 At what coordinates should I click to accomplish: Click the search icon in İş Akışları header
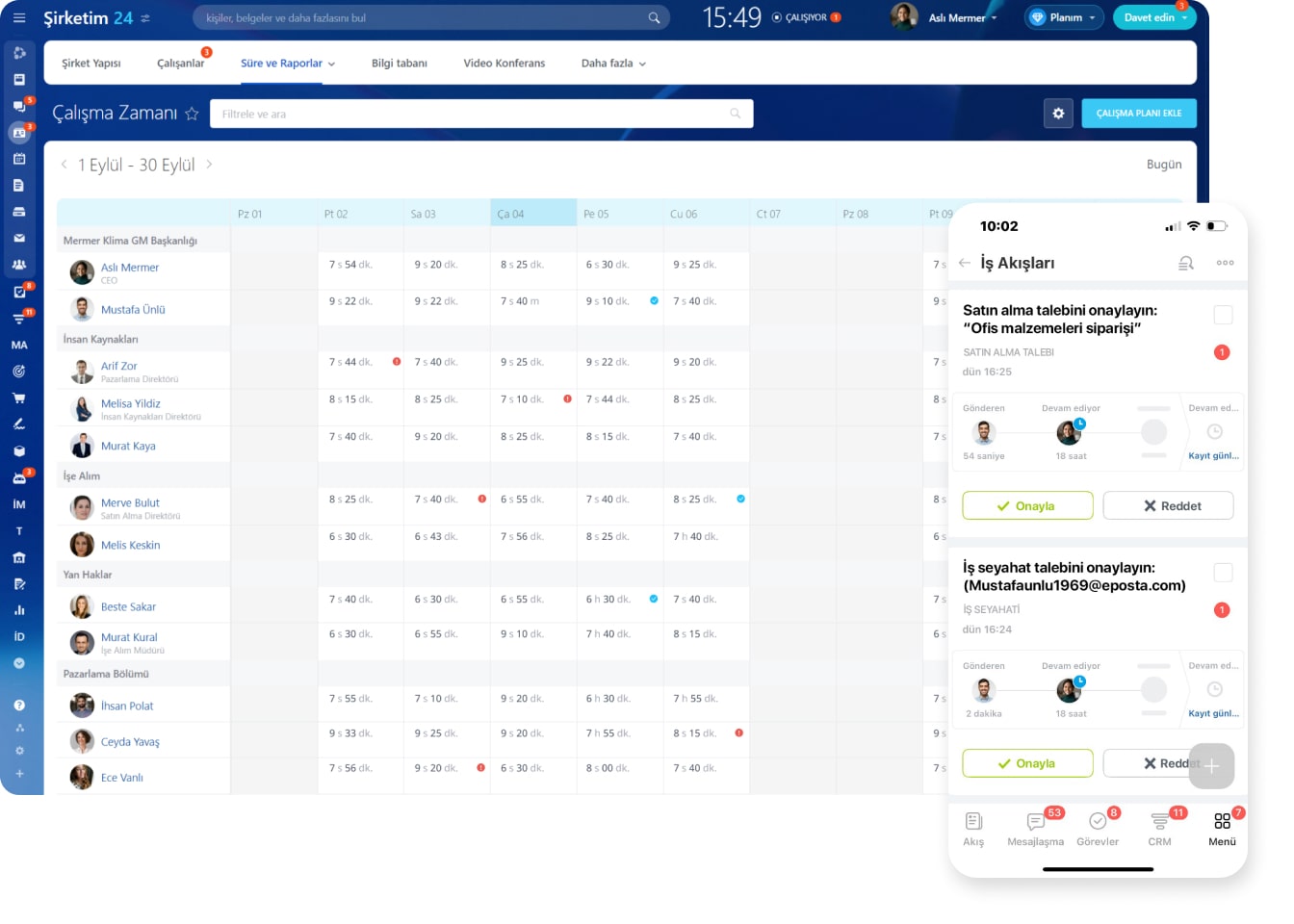tap(1186, 262)
